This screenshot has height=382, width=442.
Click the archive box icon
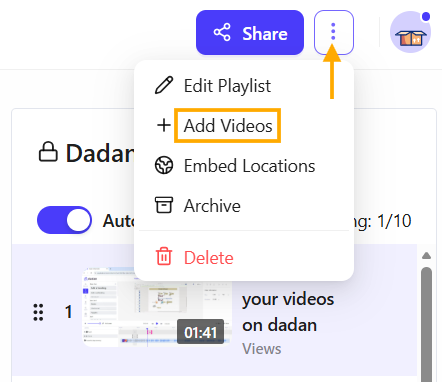(x=164, y=205)
